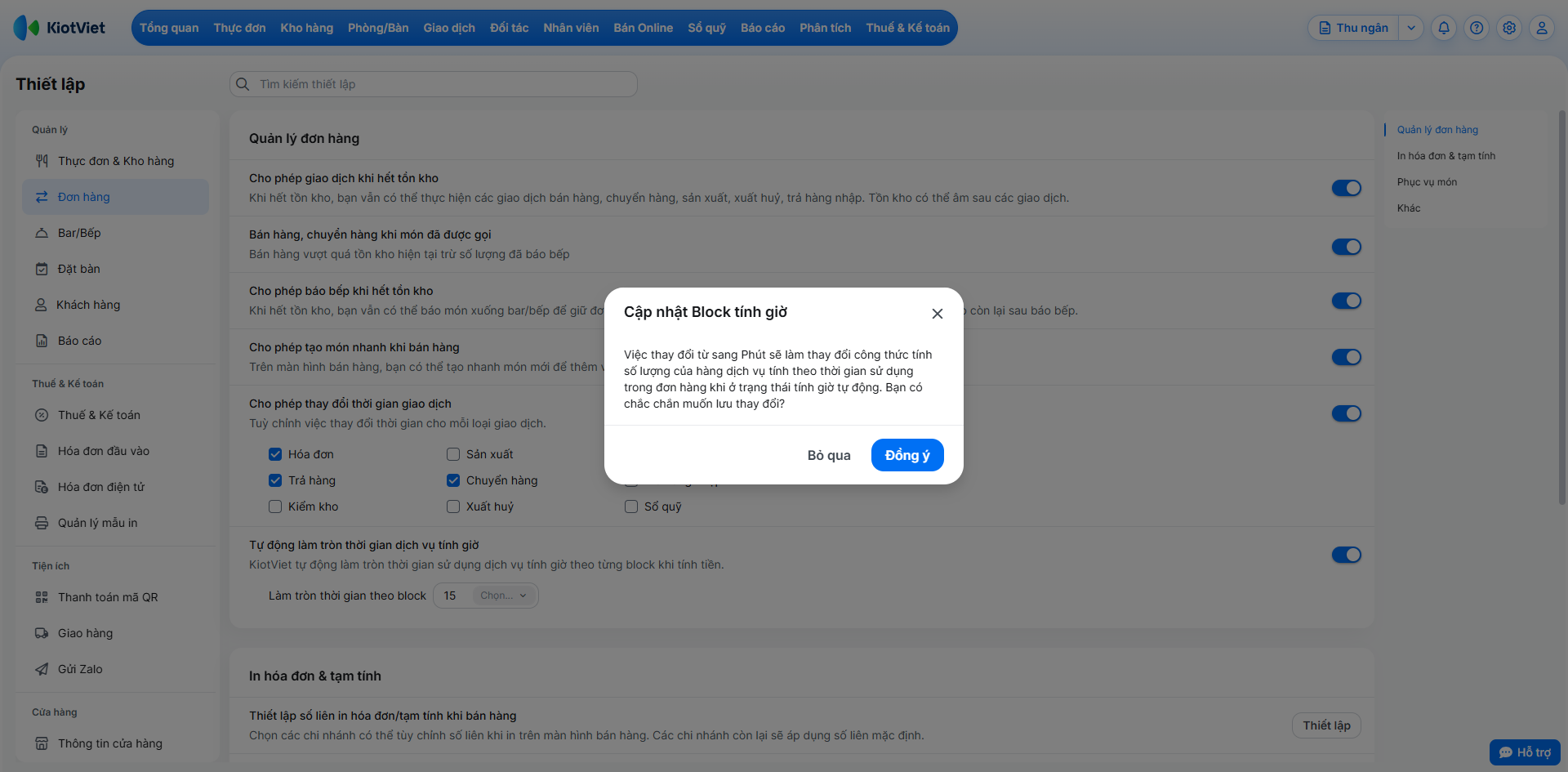Jump to Phục vụ món anchor
The width and height of the screenshot is (1568, 772).
coord(1427,182)
